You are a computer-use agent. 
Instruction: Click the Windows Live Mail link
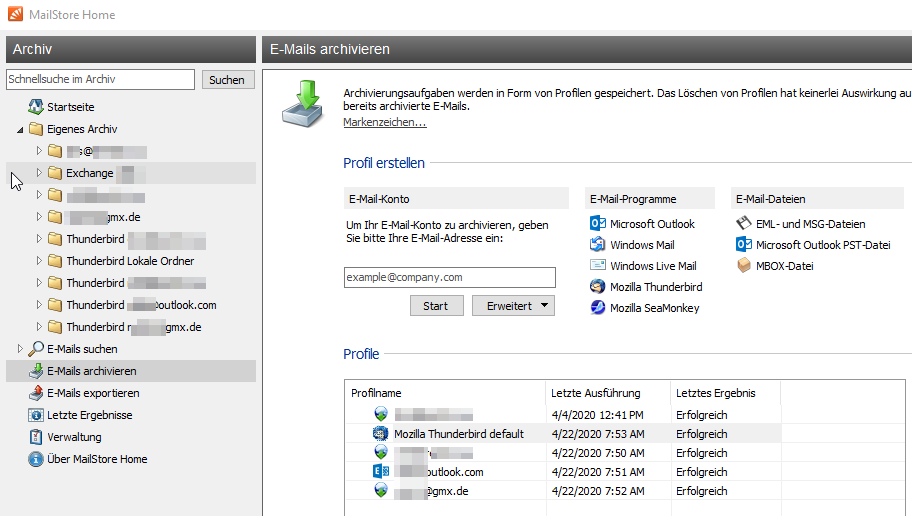(653, 266)
